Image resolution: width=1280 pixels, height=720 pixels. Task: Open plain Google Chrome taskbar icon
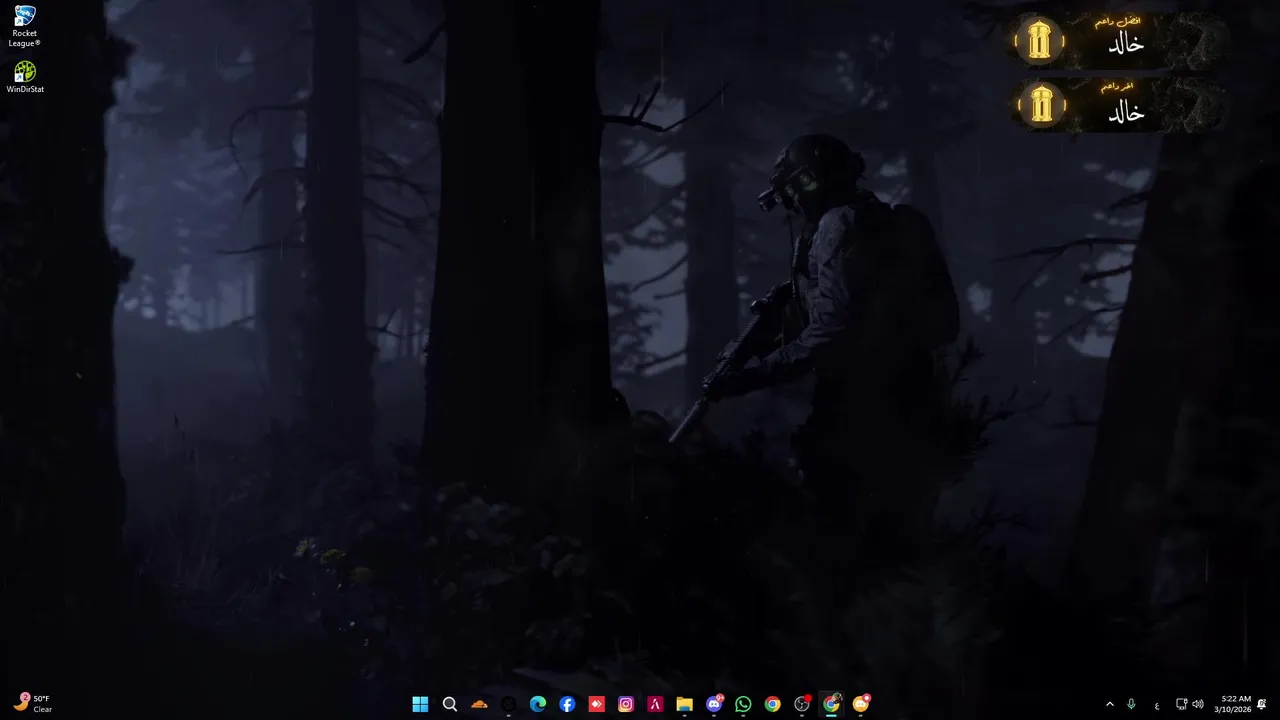772,704
